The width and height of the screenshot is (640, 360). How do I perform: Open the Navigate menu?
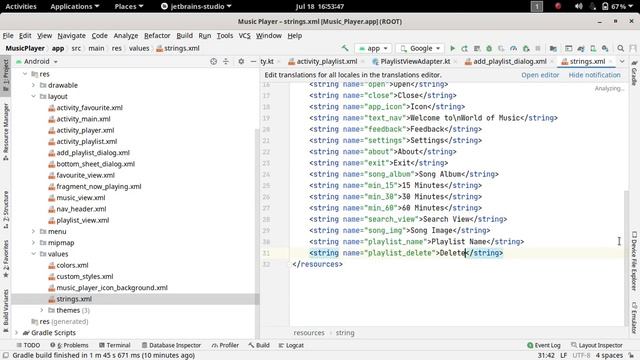[71, 36]
